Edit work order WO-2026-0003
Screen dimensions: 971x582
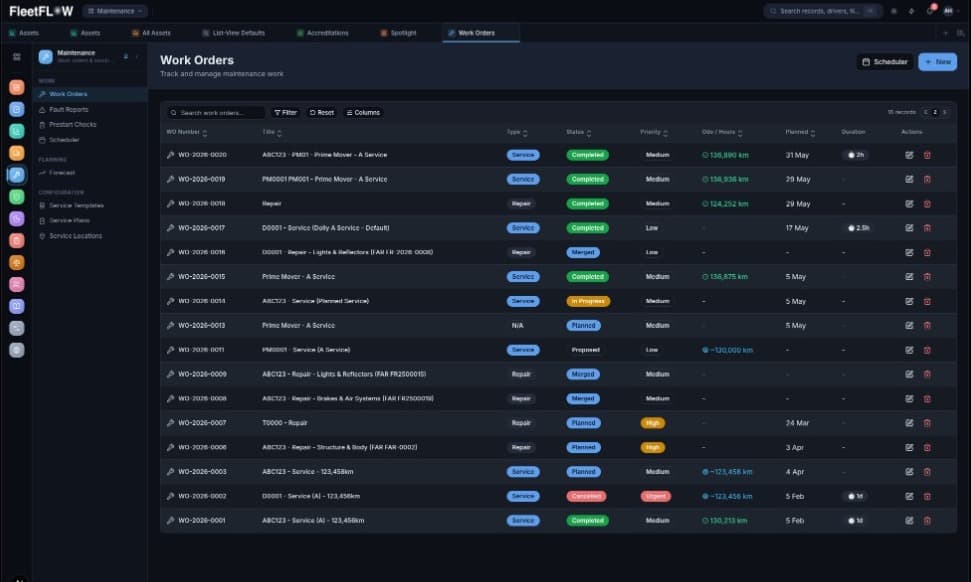click(x=909, y=472)
